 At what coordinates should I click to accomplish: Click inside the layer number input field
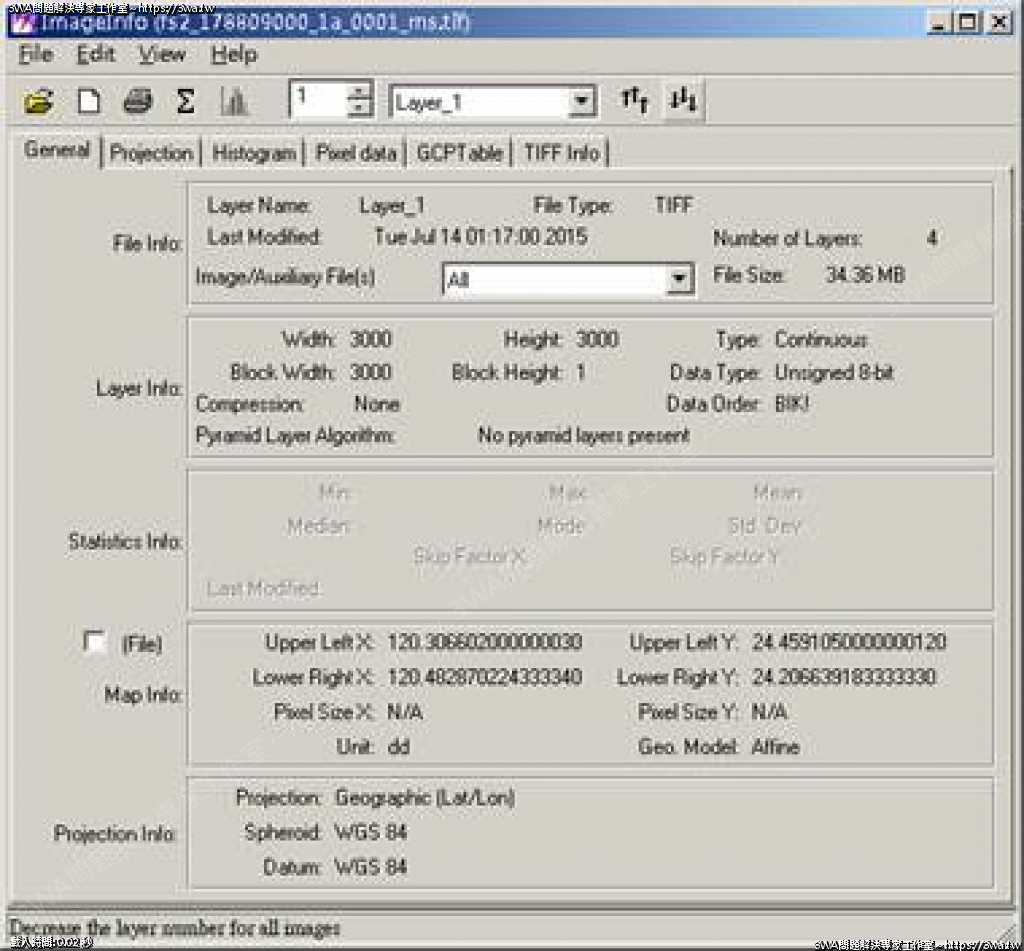pos(317,101)
